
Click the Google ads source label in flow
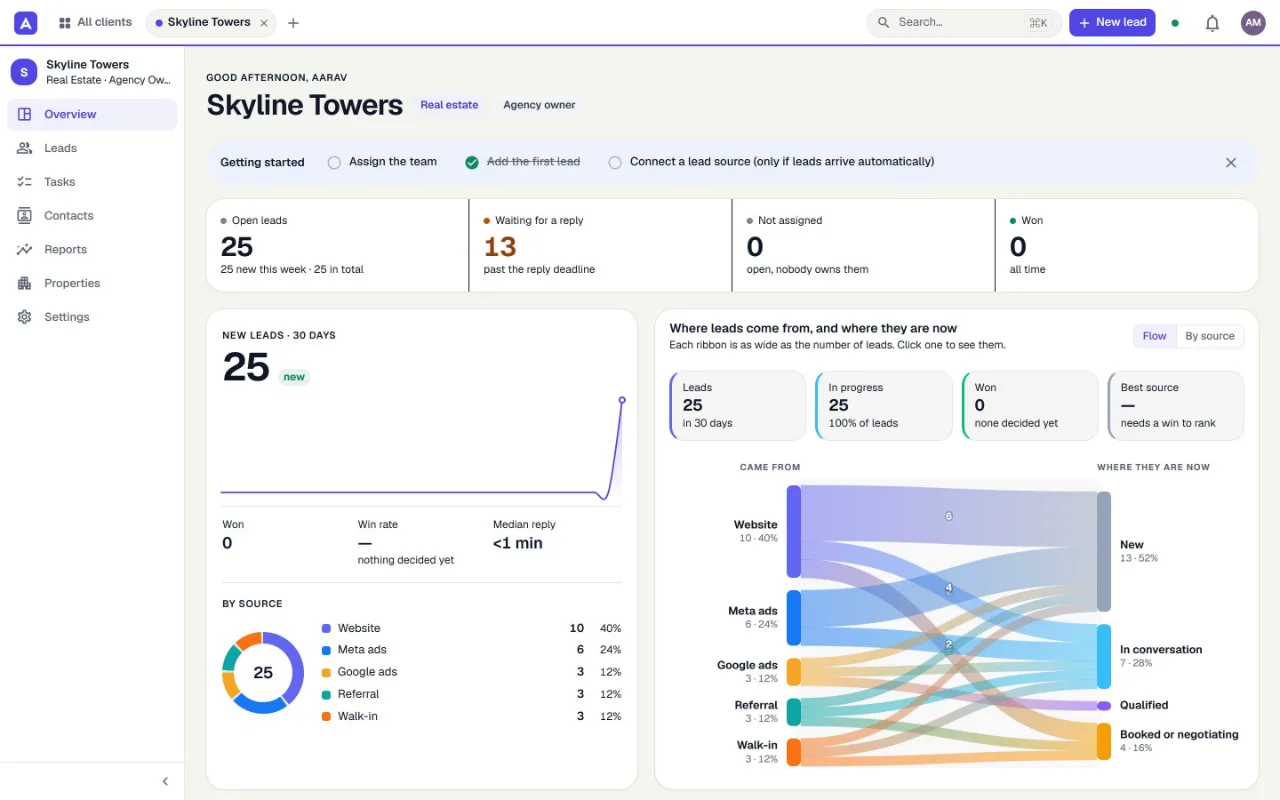click(747, 665)
